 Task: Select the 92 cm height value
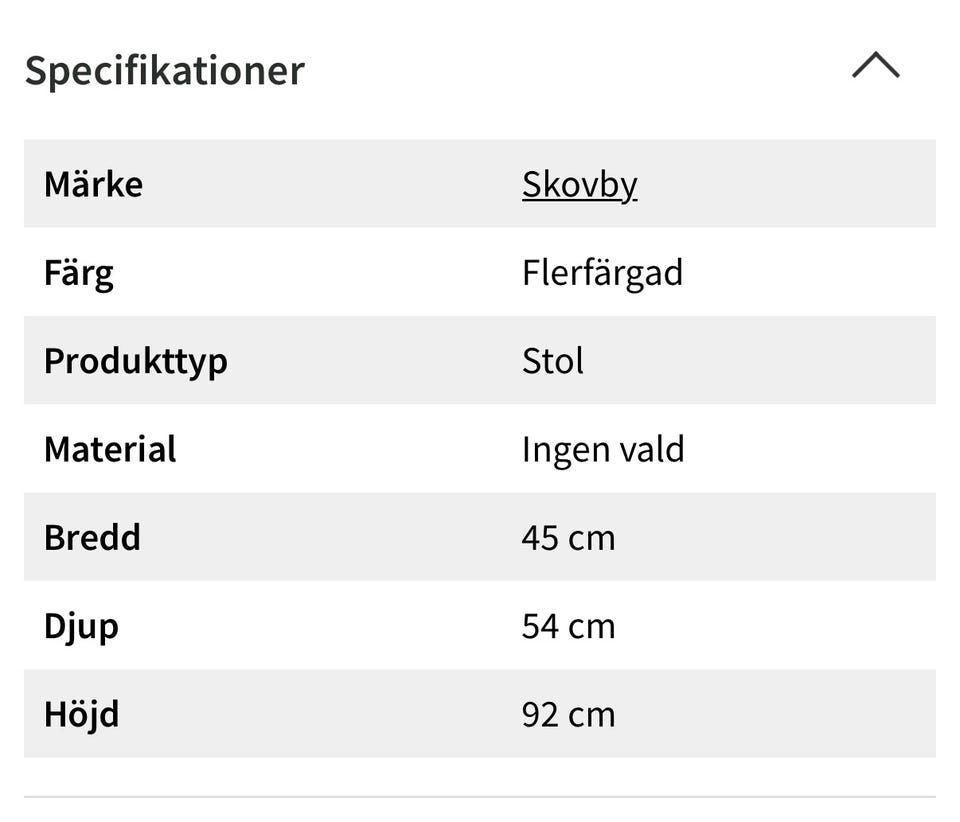568,714
